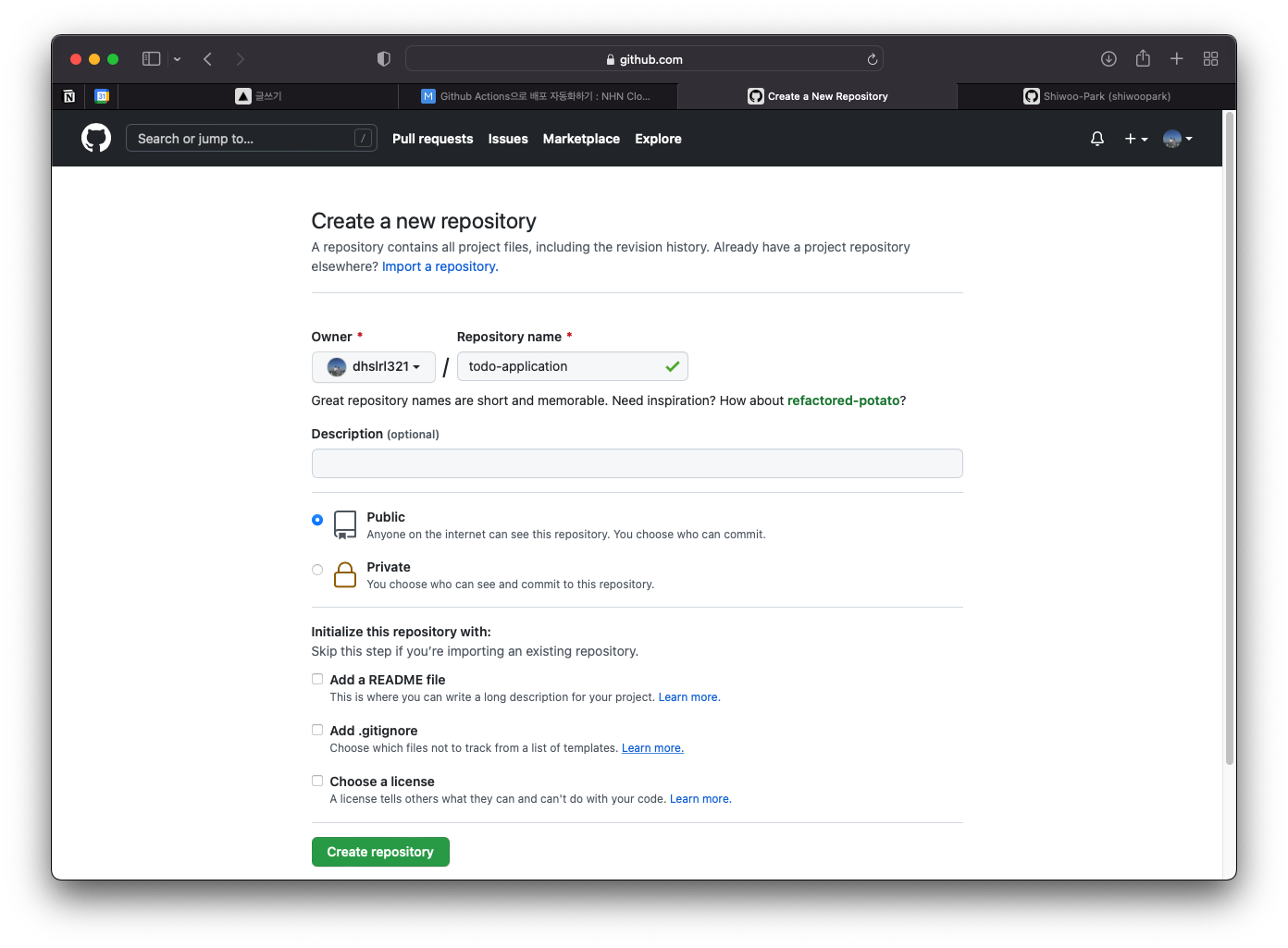The image size is (1288, 948).
Task: Check the Add a README file box
Action: click(317, 679)
